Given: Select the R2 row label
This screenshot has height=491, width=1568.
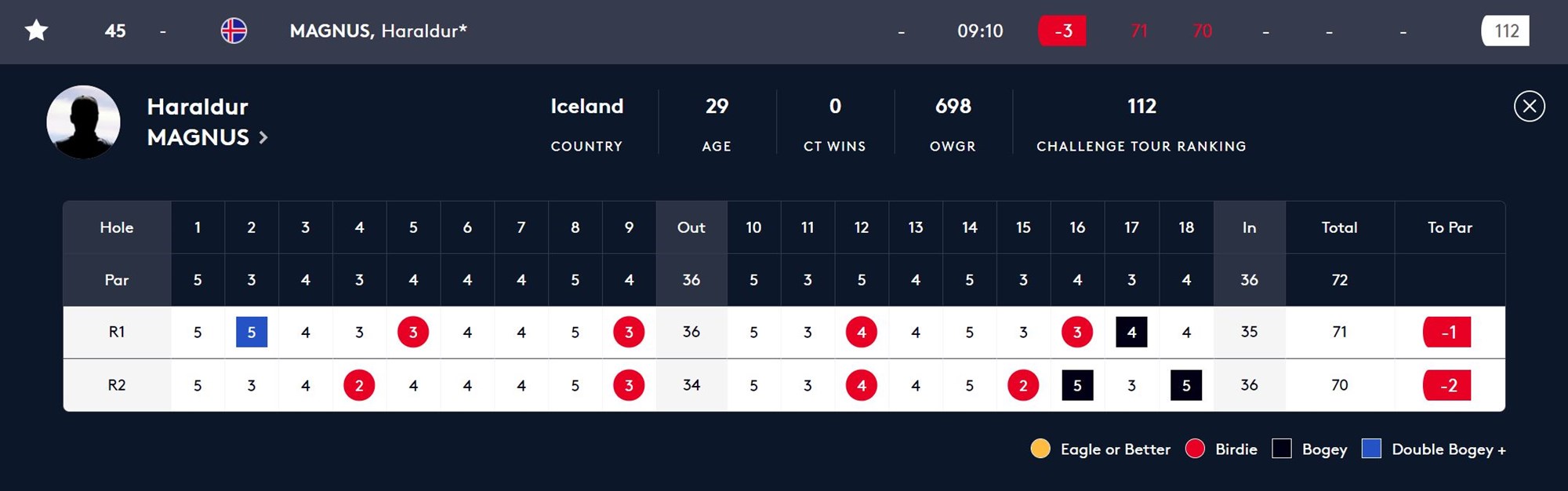Looking at the screenshot, I should [x=117, y=385].
